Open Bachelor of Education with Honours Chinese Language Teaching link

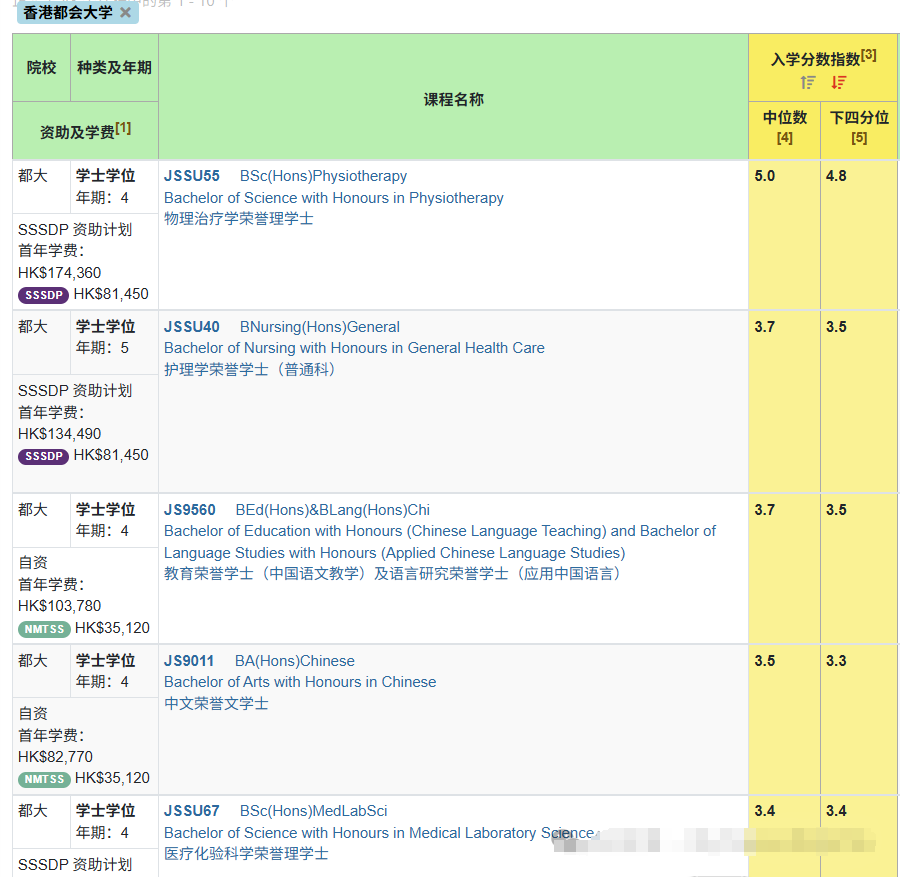pyautogui.click(x=440, y=542)
